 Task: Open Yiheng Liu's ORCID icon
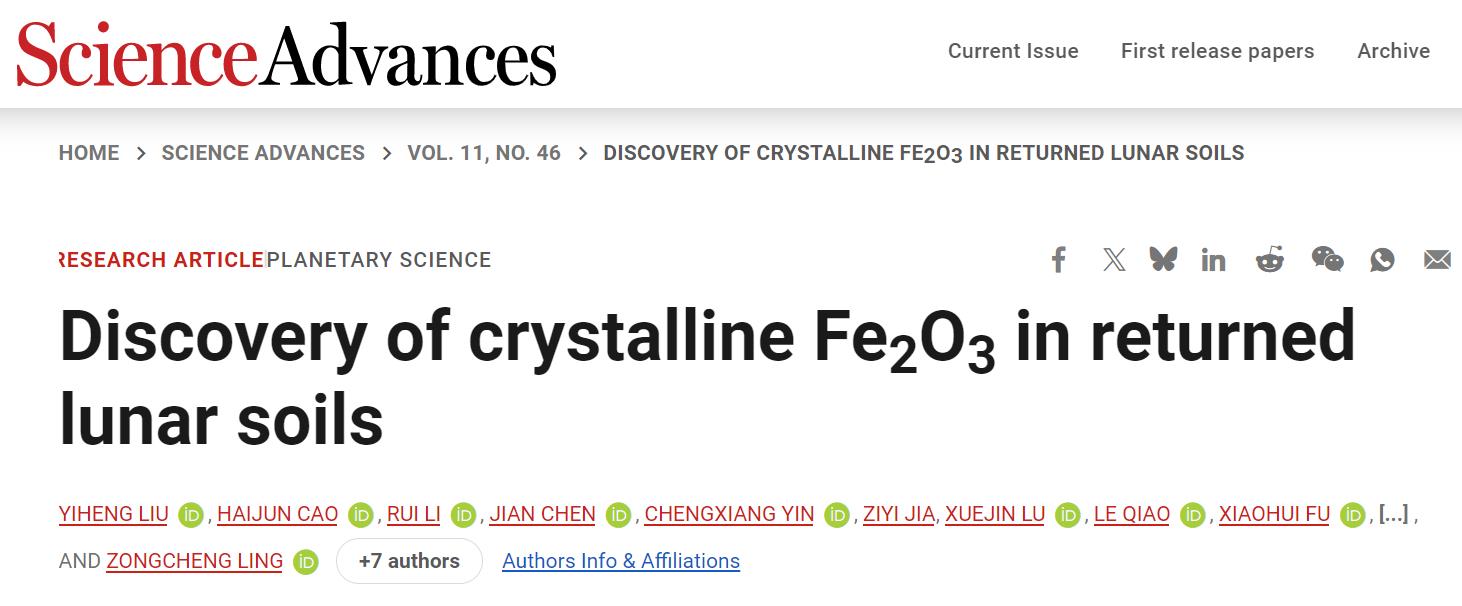coord(191,515)
